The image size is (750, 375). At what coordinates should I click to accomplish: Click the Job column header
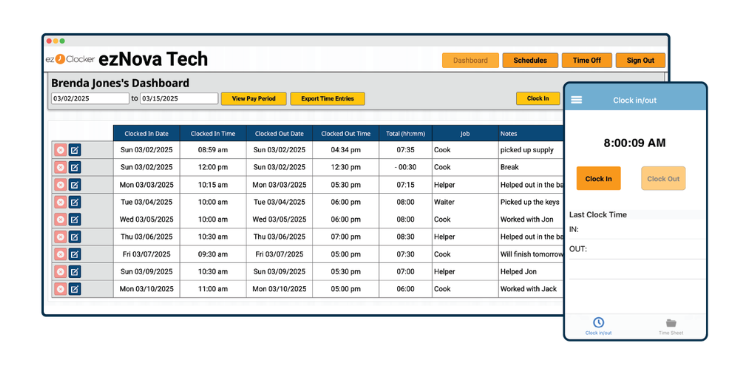(465, 133)
